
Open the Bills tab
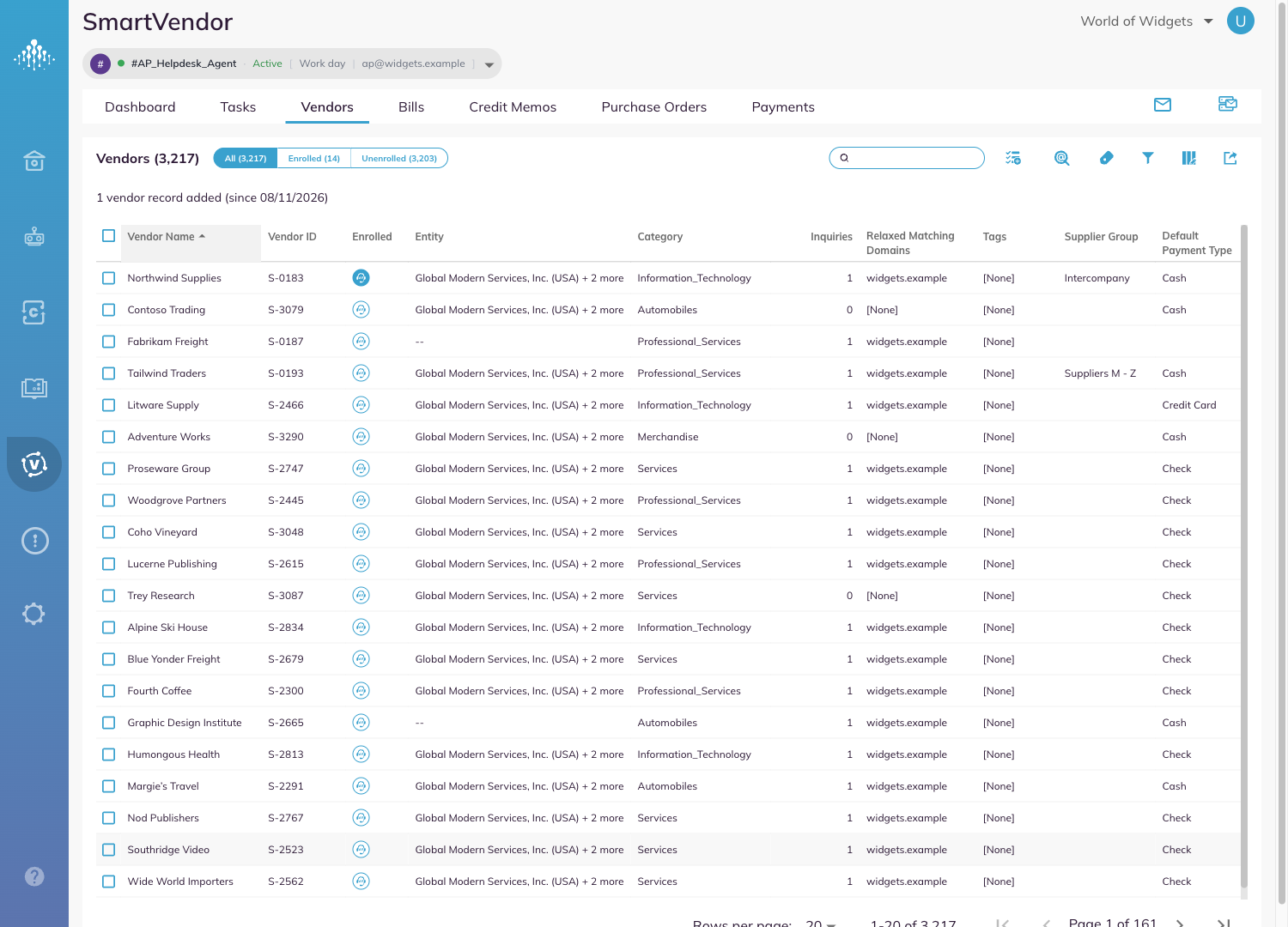[x=411, y=107]
